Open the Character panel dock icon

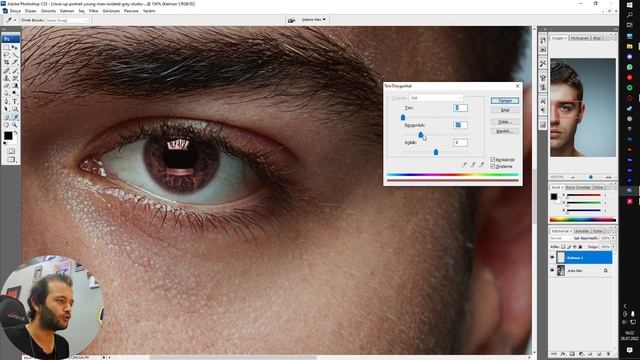543,101
